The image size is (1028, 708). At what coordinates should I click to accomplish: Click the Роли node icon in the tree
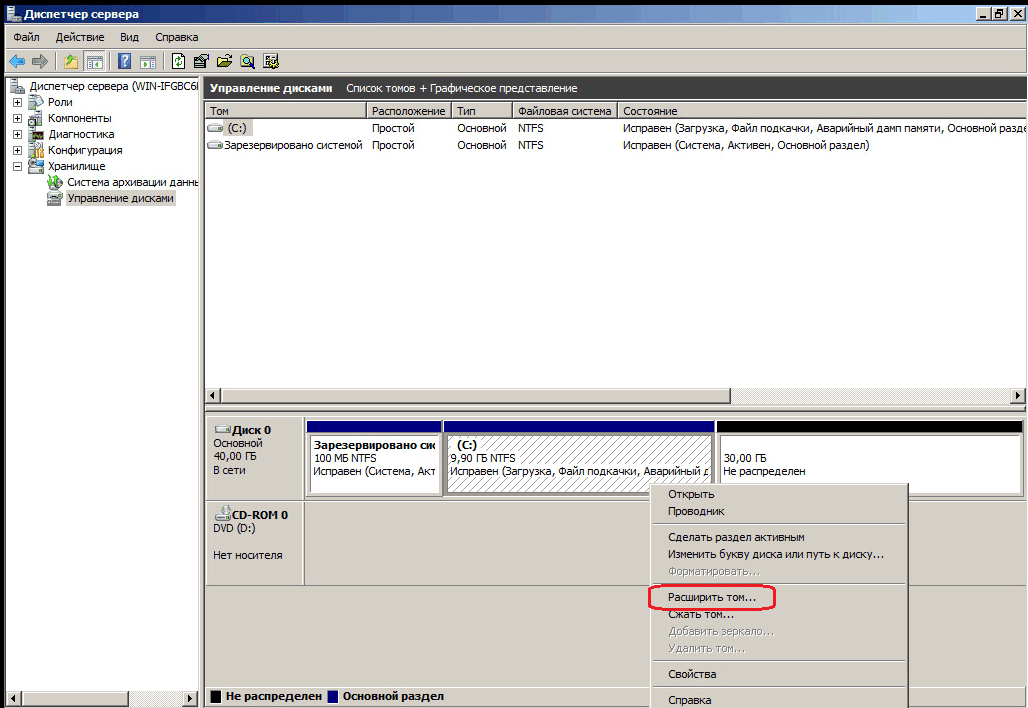pyautogui.click(x=36, y=102)
